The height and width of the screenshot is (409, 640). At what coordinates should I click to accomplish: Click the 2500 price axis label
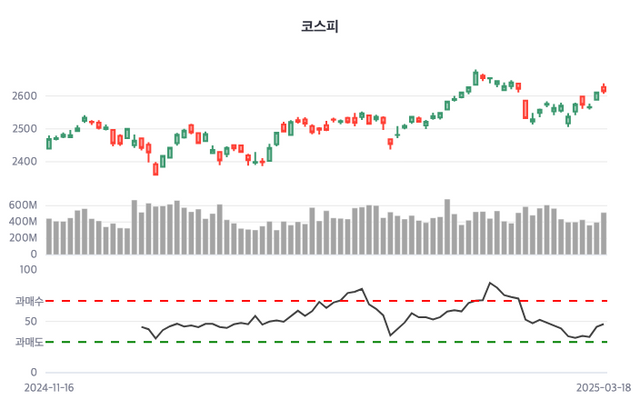coord(24,129)
